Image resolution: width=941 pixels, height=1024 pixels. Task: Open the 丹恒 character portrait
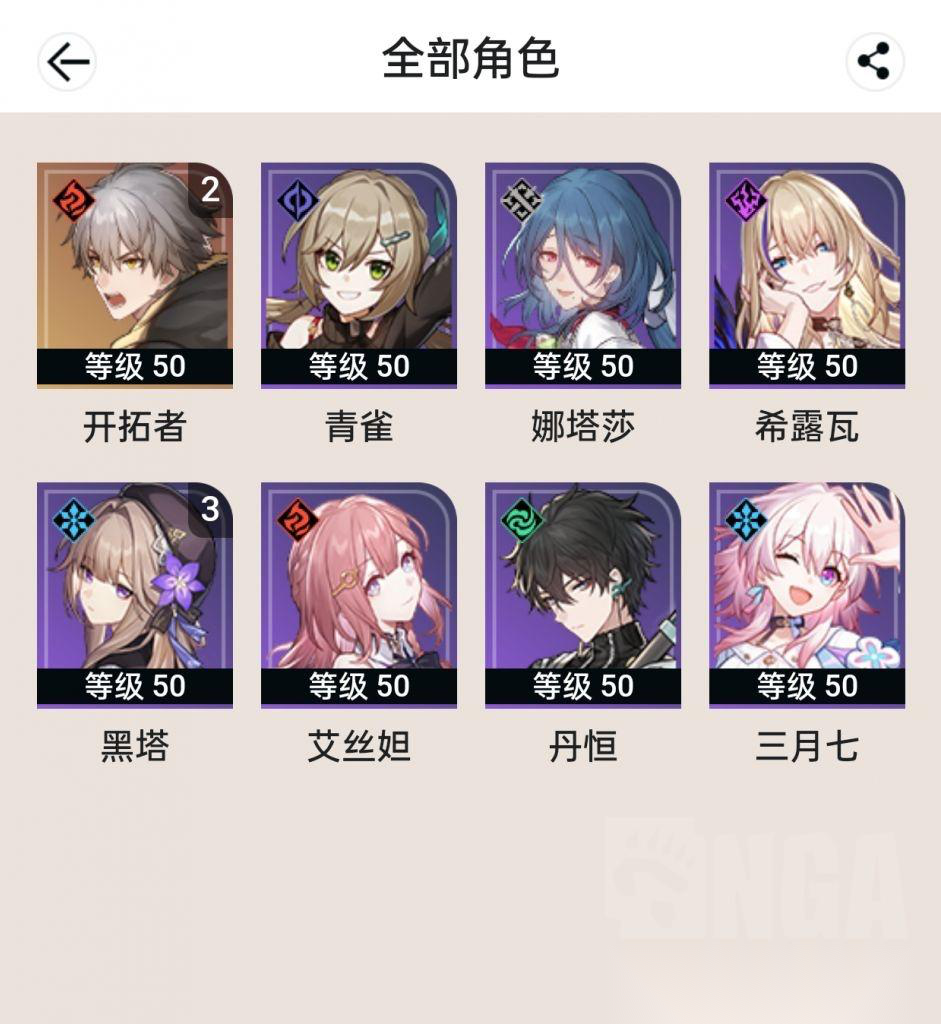click(582, 595)
